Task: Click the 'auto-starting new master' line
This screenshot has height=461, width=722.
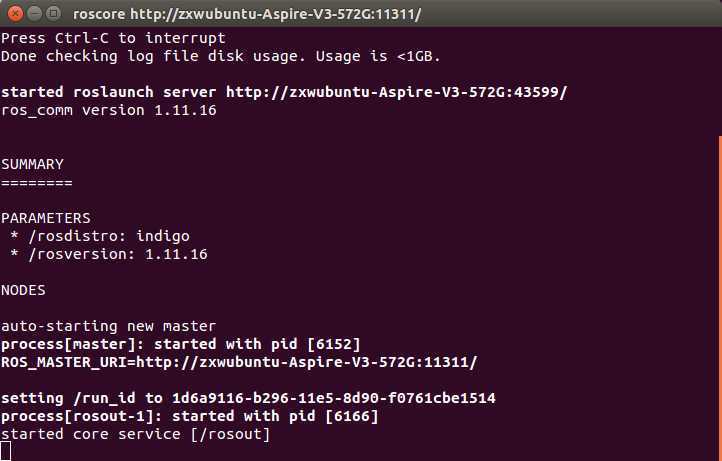Action: (x=109, y=326)
